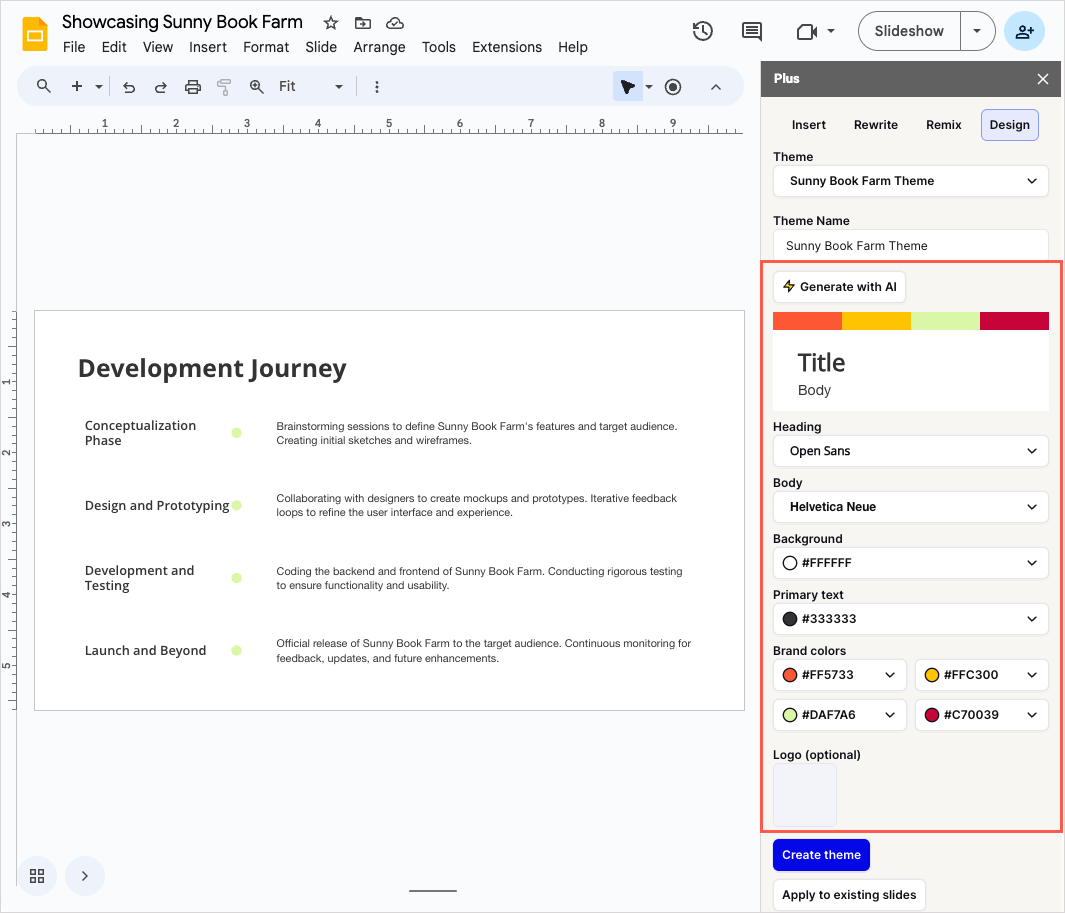
Task: Click the Slideshow button
Action: [x=909, y=31]
